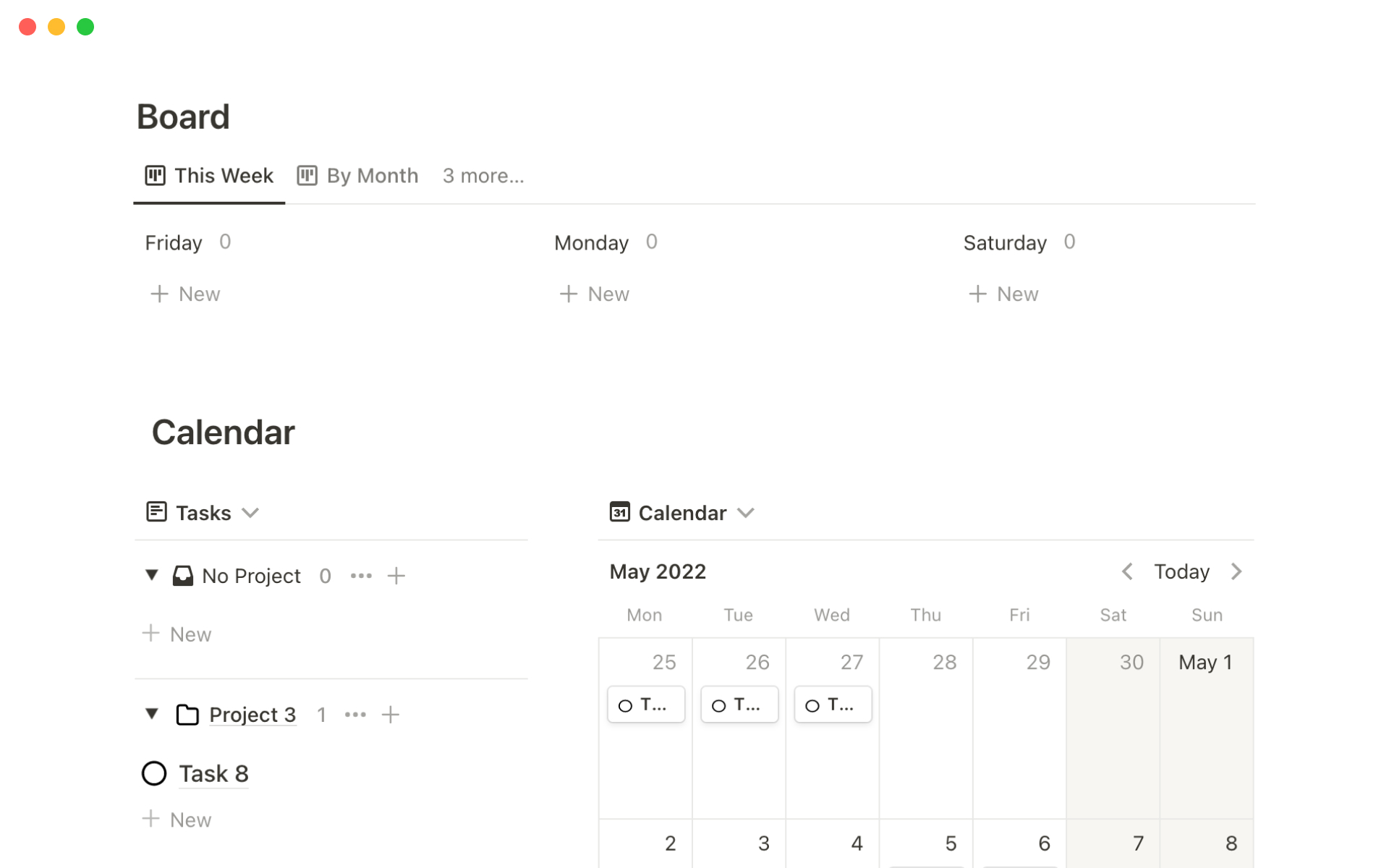1389x868 pixels.
Task: Mark Task 8 as complete
Action: pos(154,773)
